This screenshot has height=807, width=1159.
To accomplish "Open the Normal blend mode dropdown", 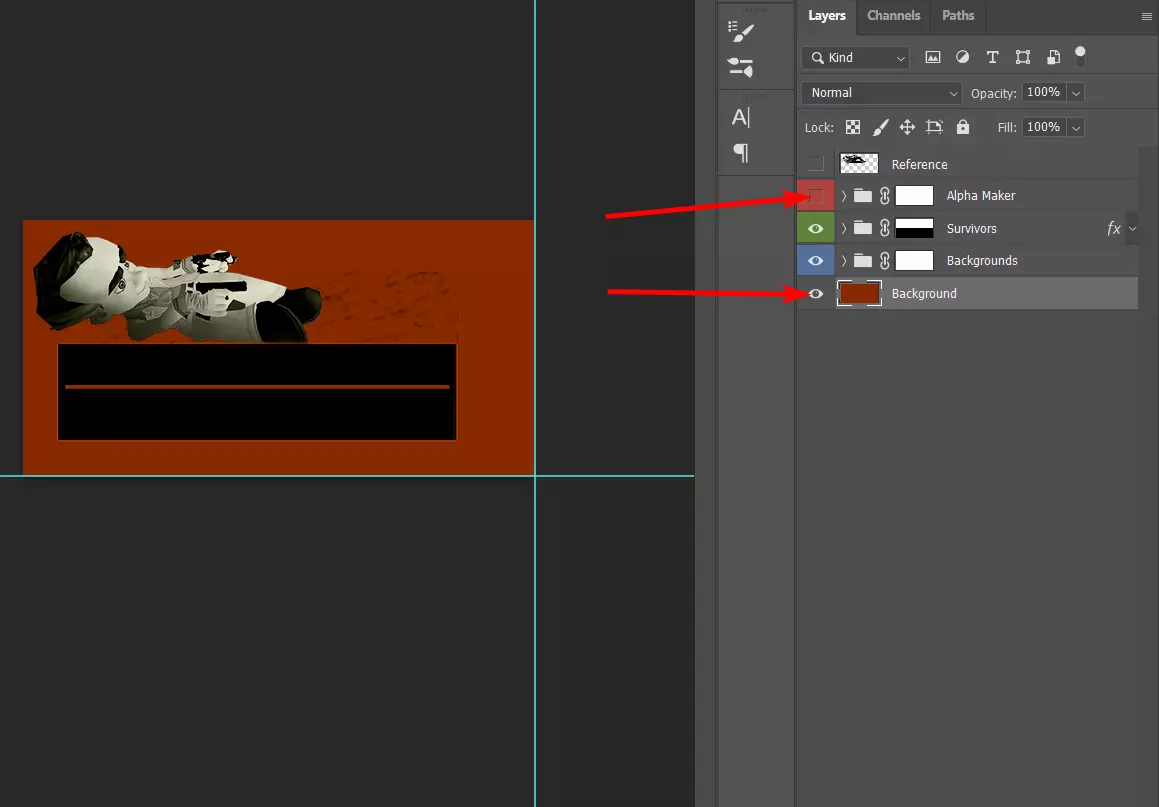I will point(881,92).
